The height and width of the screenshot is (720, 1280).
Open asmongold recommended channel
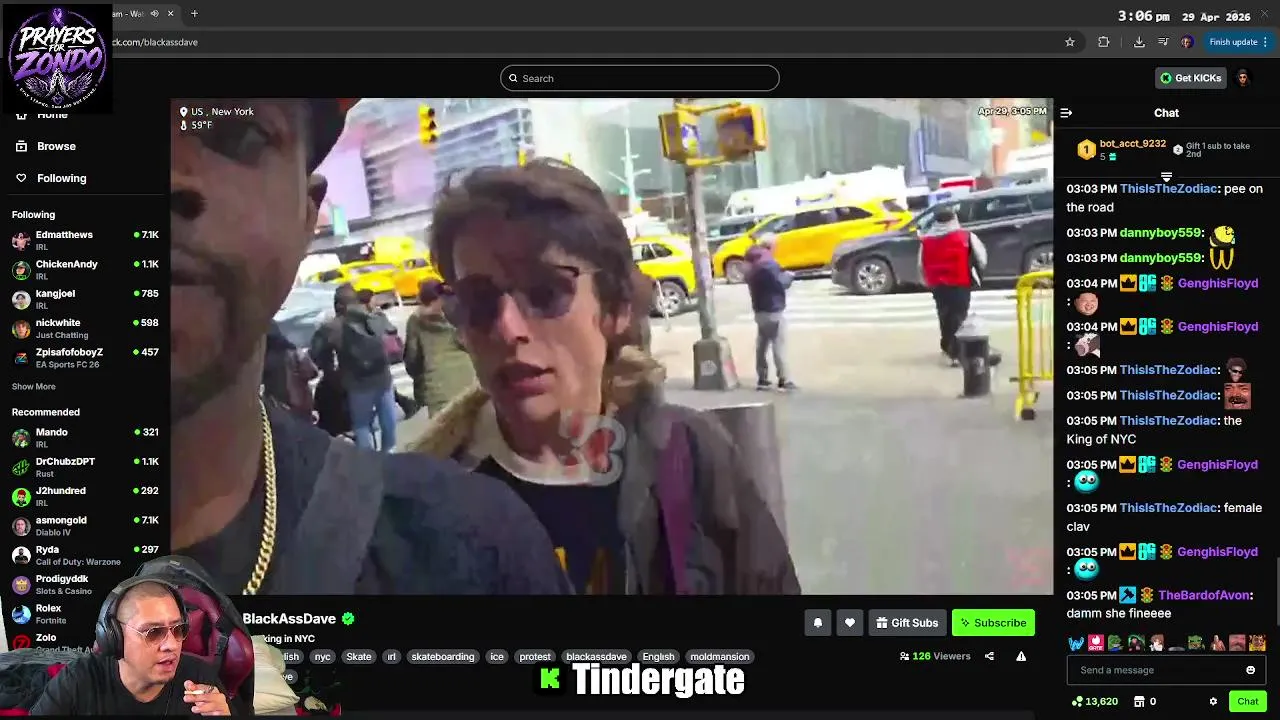[85, 526]
